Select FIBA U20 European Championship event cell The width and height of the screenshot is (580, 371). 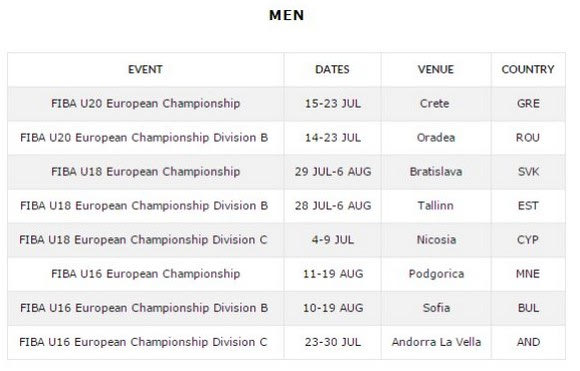pos(146,104)
